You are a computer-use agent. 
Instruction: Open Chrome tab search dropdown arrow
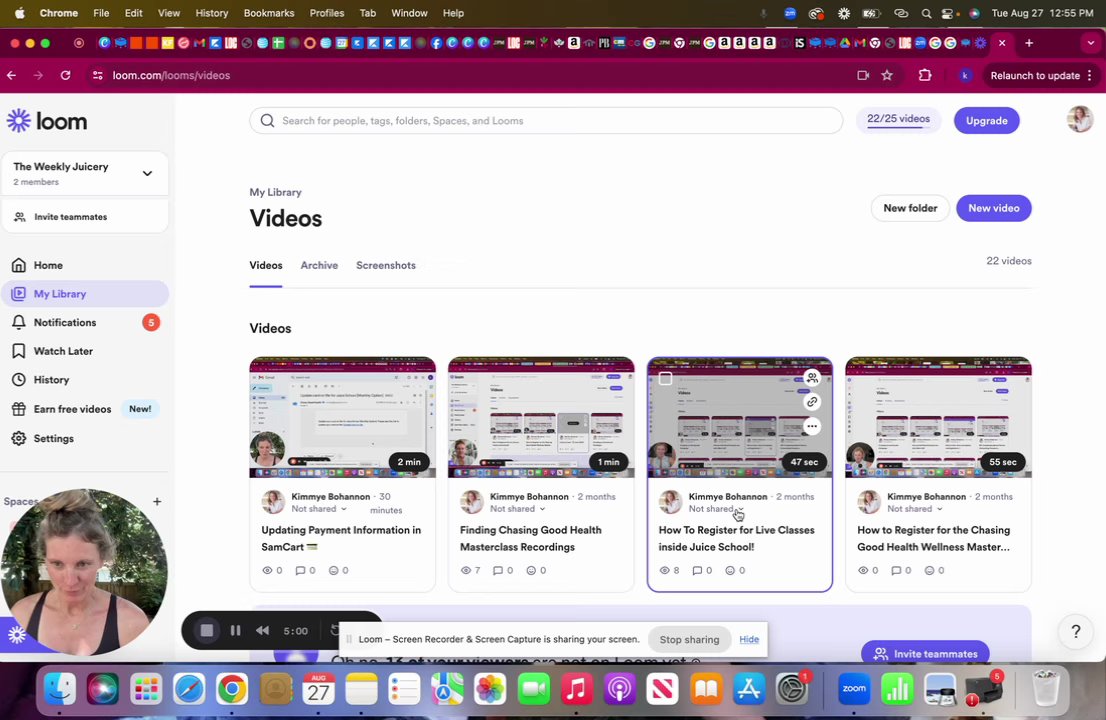(x=1090, y=43)
